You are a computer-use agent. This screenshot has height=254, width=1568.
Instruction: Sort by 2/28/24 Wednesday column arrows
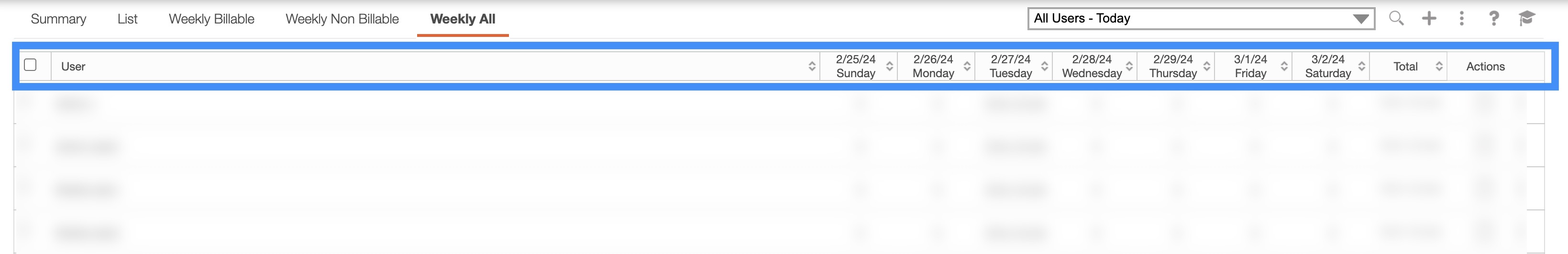(1129, 67)
